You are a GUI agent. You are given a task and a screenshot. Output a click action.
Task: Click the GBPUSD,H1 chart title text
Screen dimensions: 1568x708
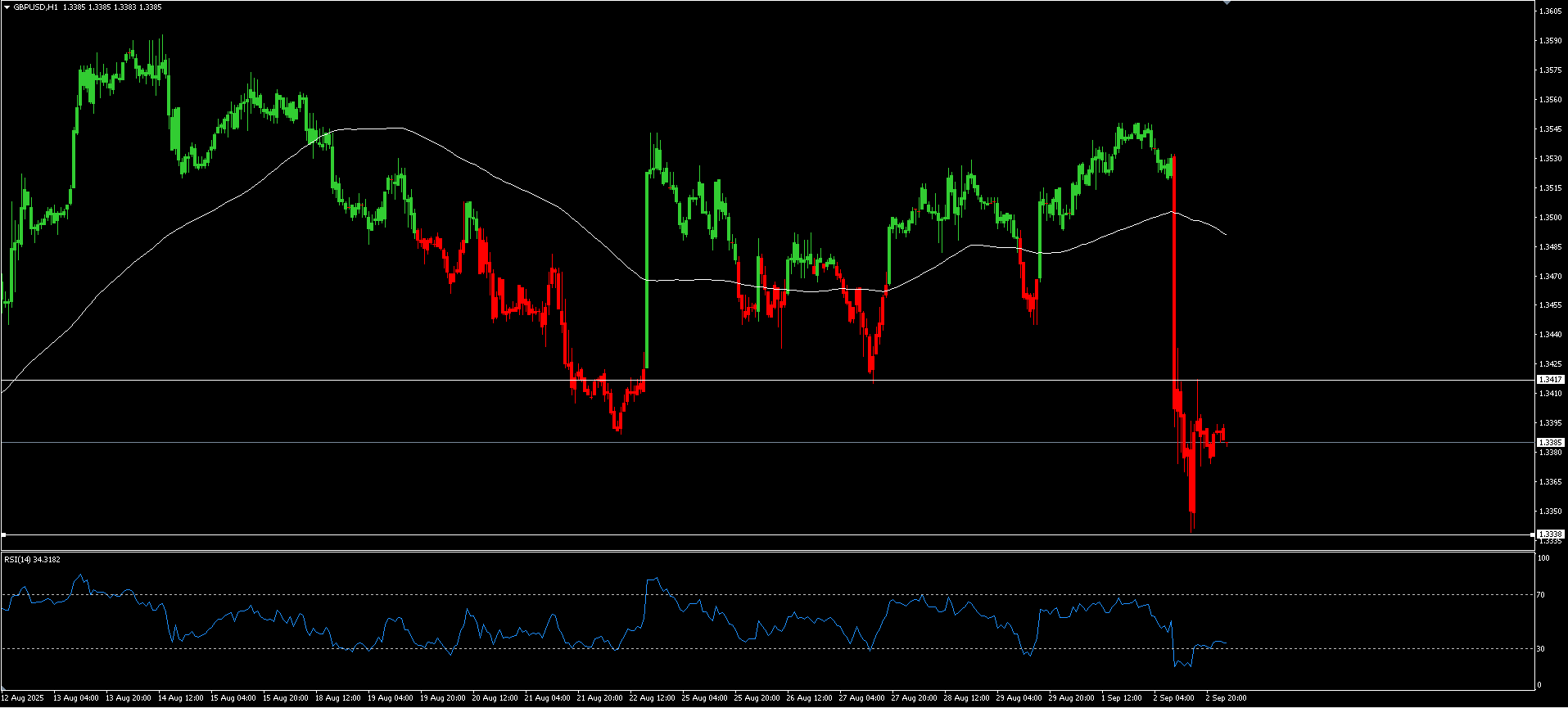pos(36,7)
